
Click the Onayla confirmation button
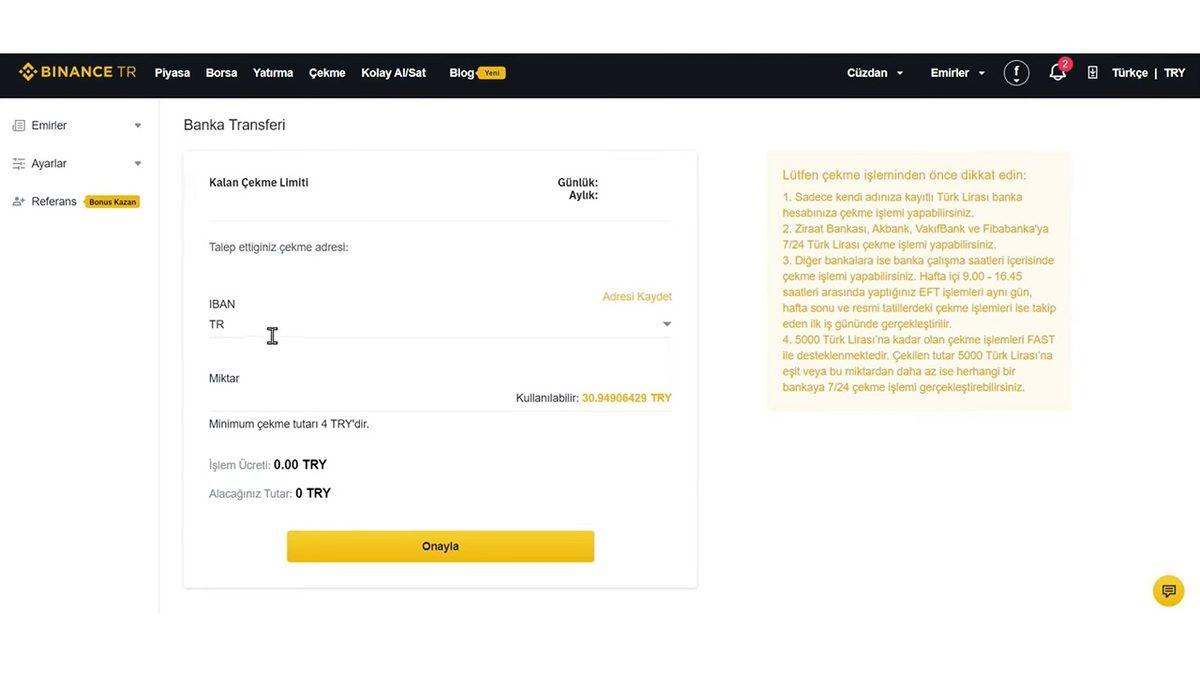click(x=440, y=546)
